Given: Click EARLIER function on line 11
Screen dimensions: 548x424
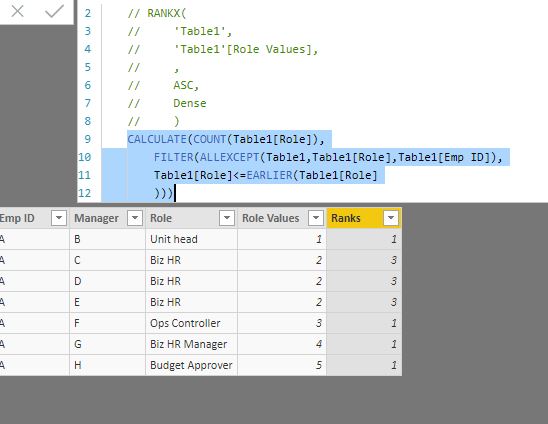Looking at the screenshot, I should click(269, 175).
